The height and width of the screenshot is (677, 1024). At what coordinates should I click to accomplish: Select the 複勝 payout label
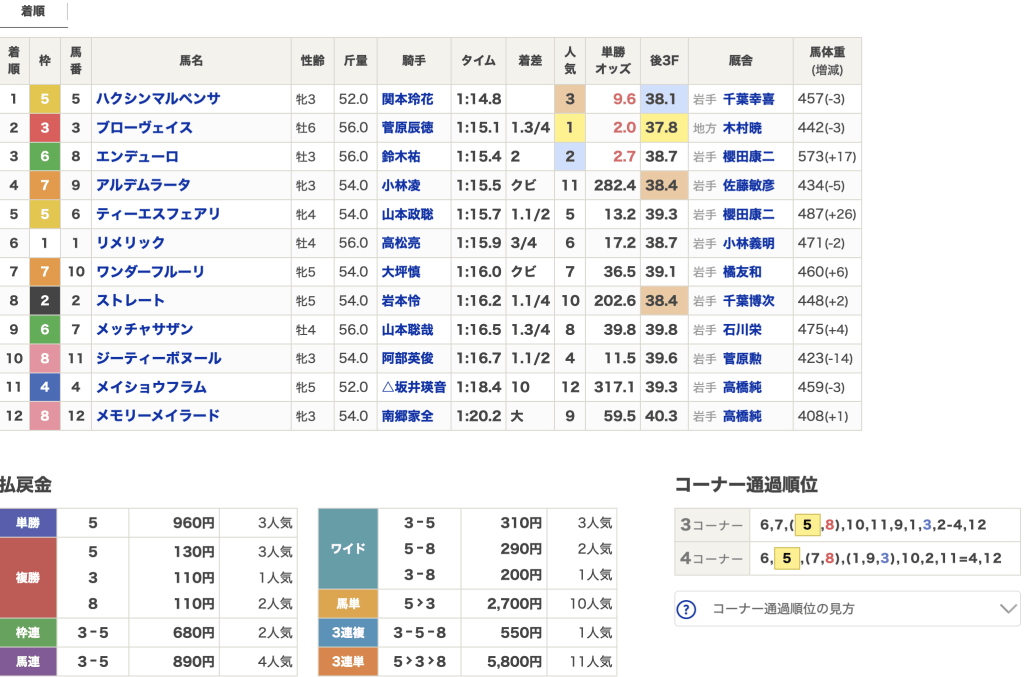pyautogui.click(x=28, y=577)
